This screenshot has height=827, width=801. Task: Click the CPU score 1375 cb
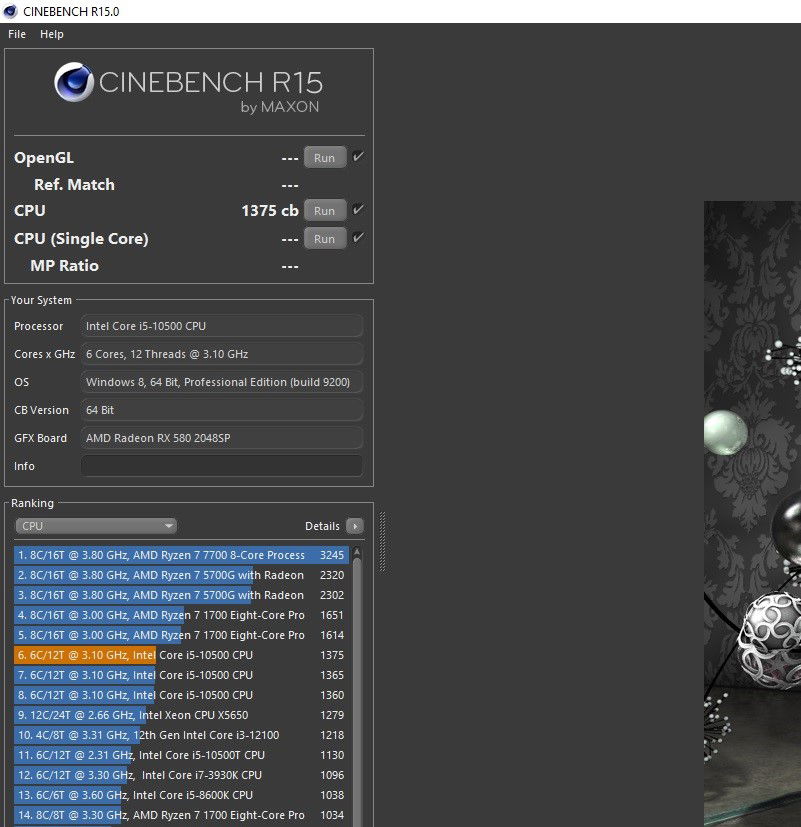(270, 210)
